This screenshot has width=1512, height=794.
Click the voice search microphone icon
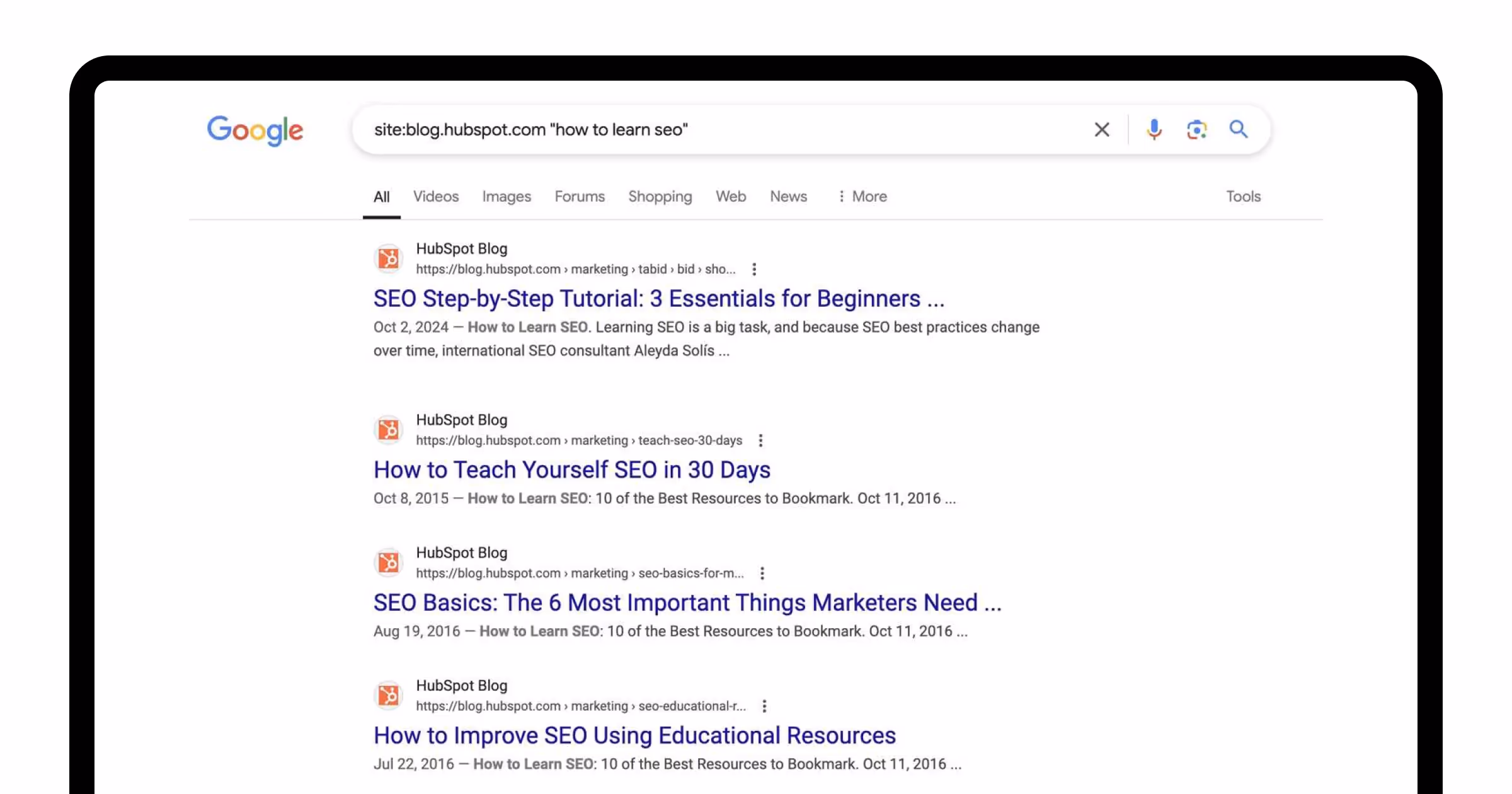[1154, 129]
